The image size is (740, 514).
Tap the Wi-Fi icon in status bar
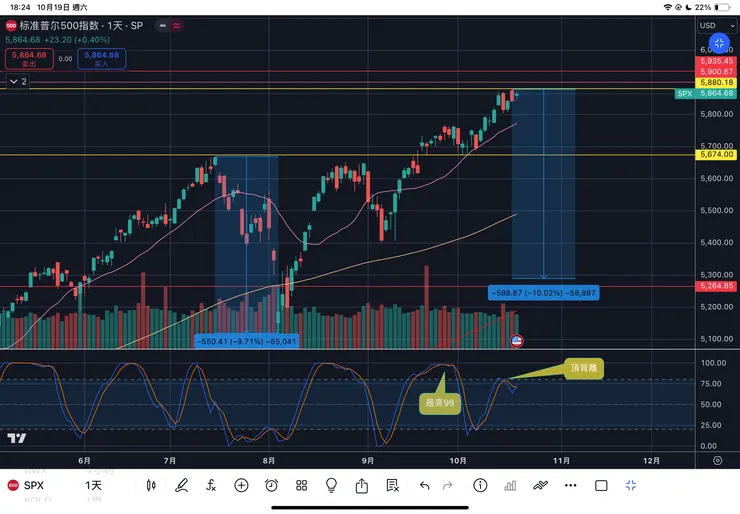(x=667, y=7)
